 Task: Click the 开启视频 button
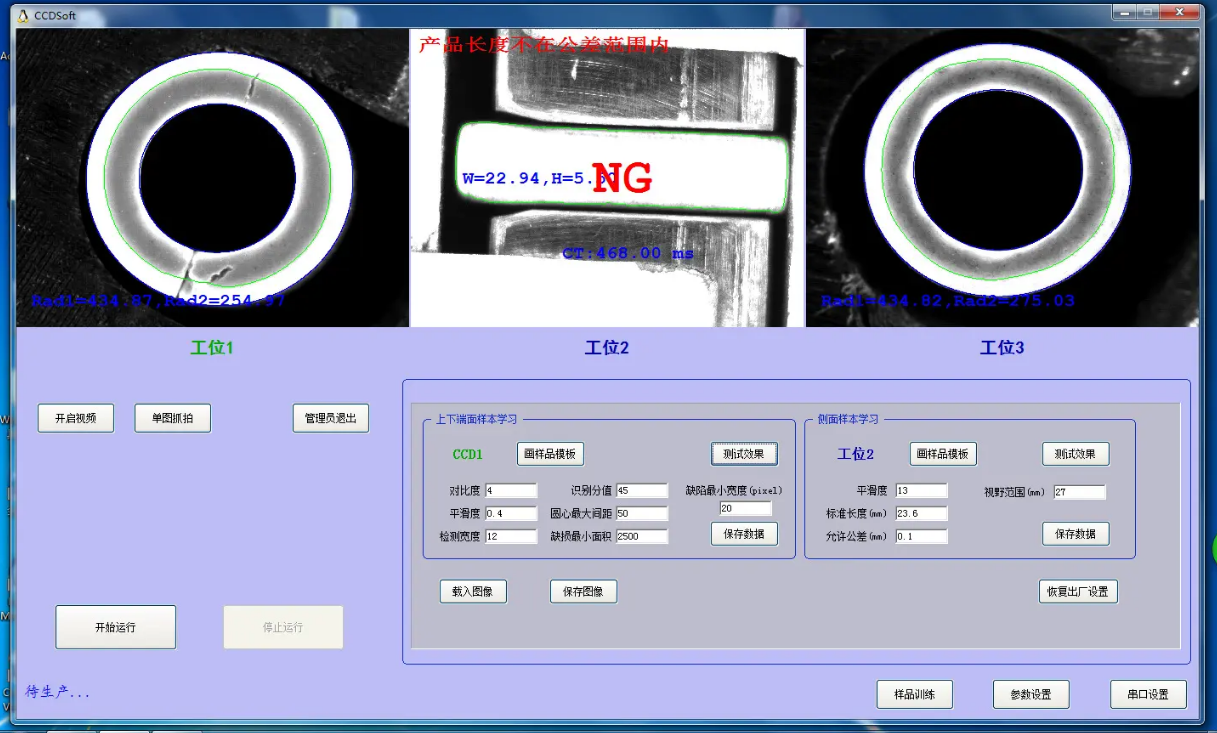[x=76, y=418]
